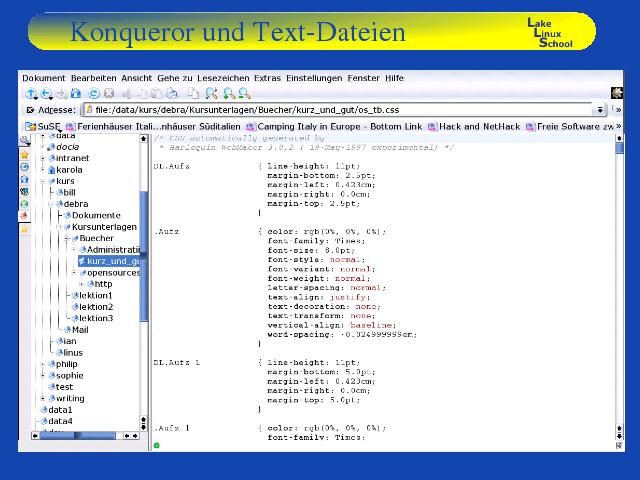Image resolution: width=640 pixels, height=480 pixels.
Task: Open the sidebar Bookmarks star tab
Action: [x=24, y=156]
